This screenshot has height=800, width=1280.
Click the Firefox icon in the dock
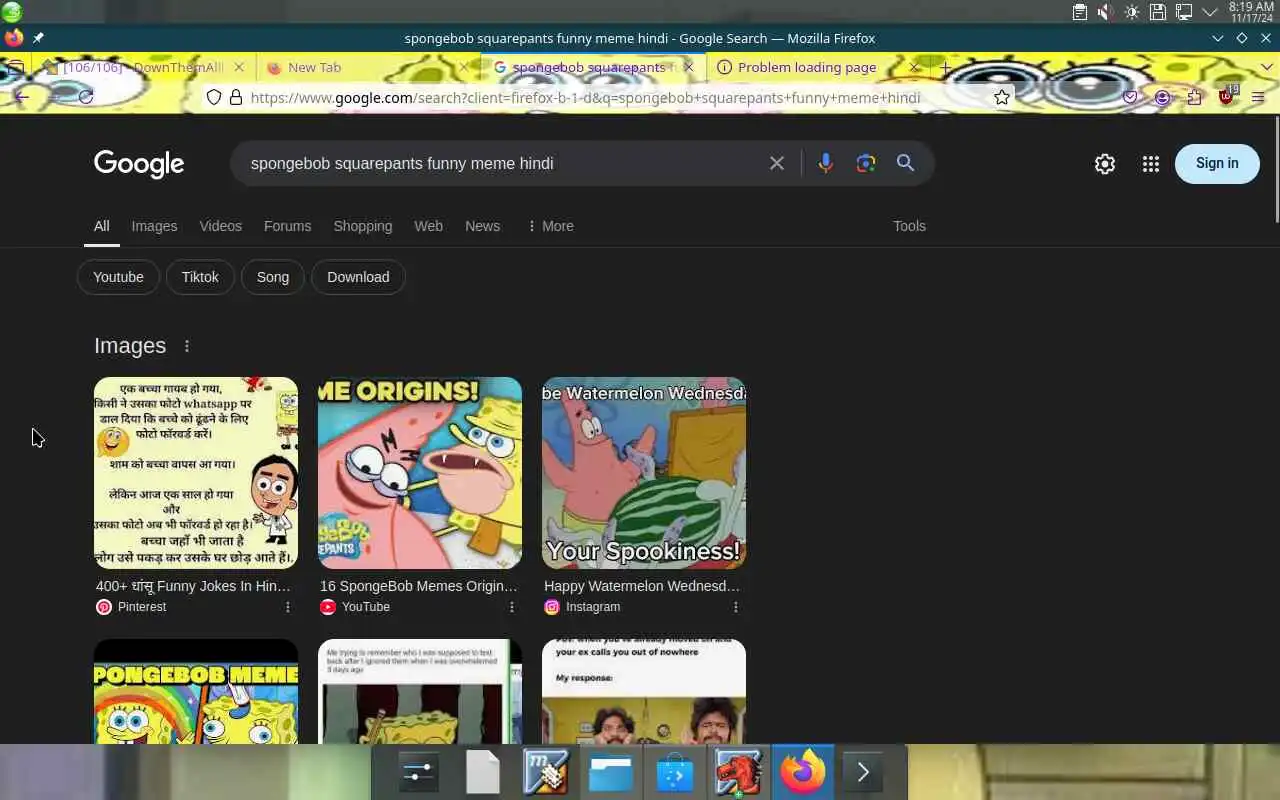point(802,772)
